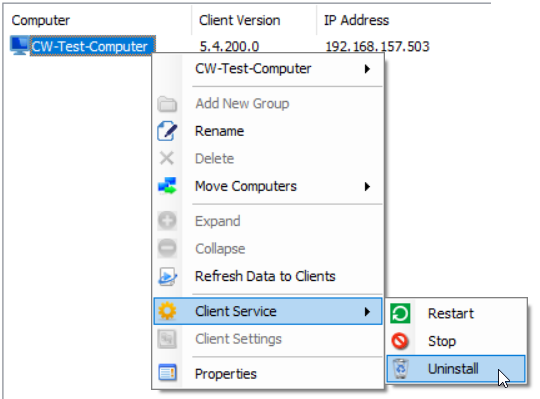
Task: Click the gray X Delete icon
Action: click(x=167, y=158)
